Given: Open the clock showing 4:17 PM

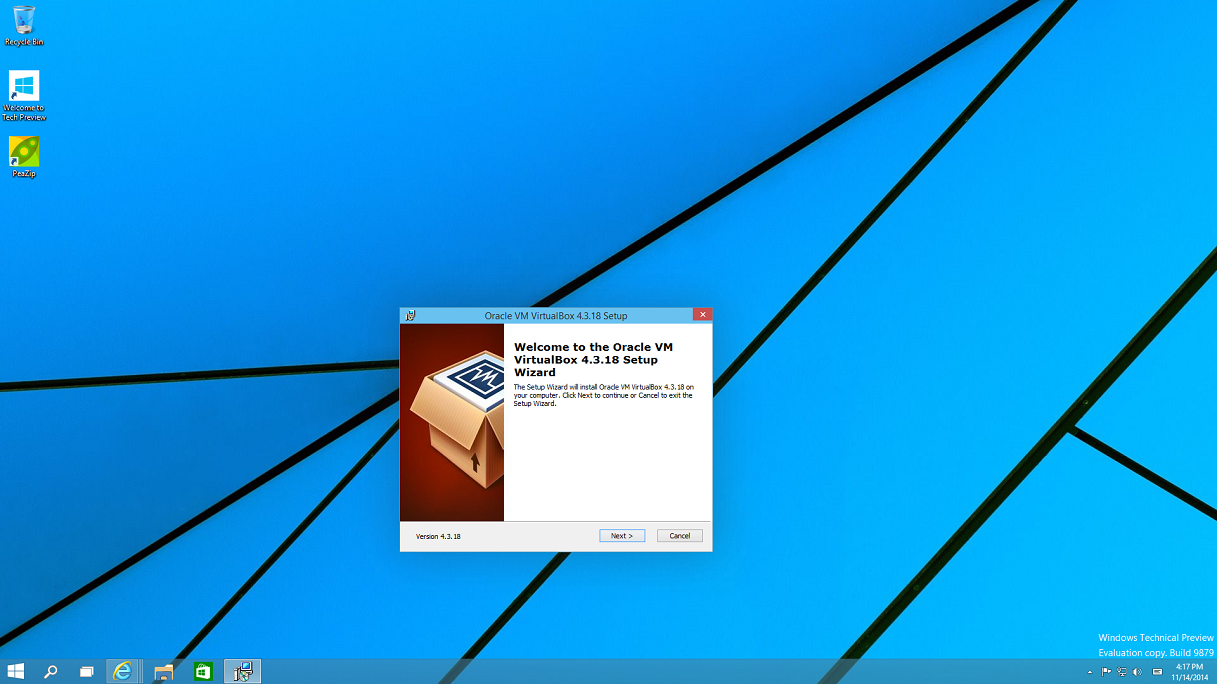Looking at the screenshot, I should [x=1190, y=672].
